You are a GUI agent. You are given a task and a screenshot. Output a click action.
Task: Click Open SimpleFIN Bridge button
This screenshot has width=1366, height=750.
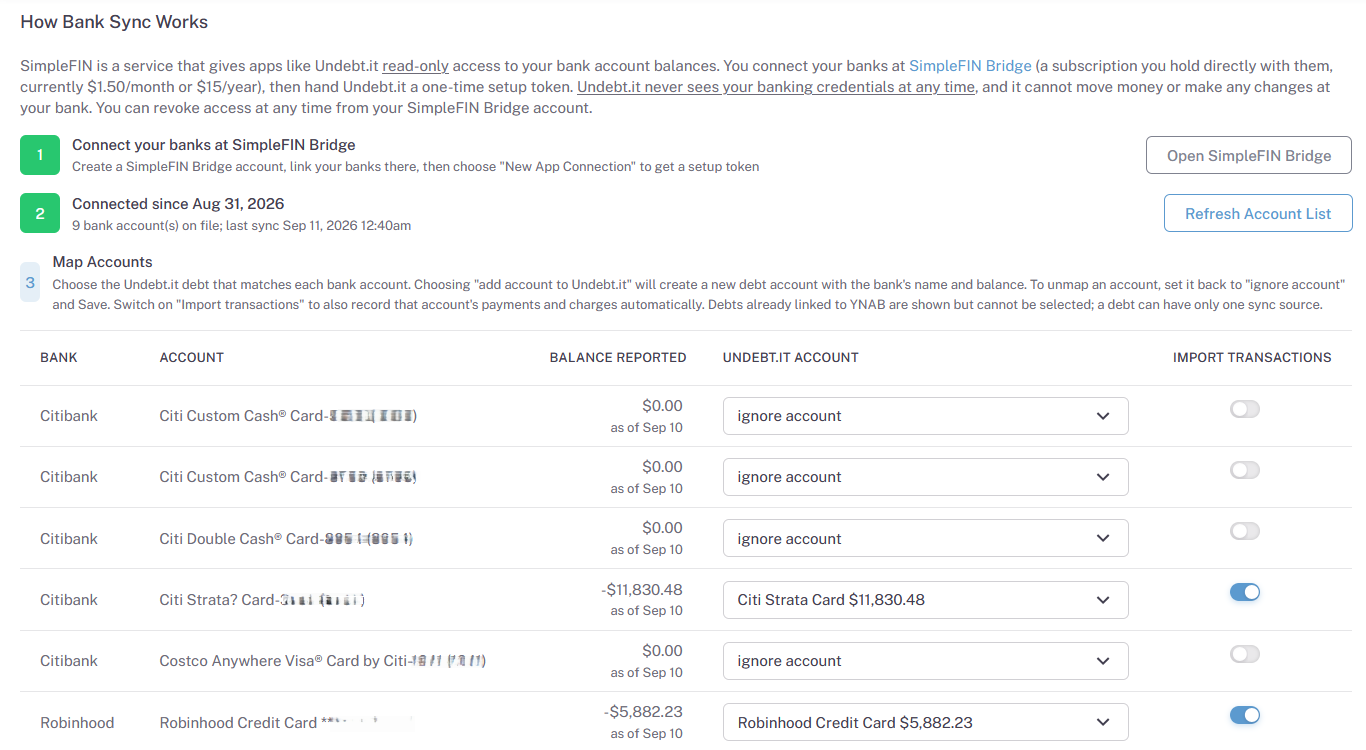(1249, 155)
